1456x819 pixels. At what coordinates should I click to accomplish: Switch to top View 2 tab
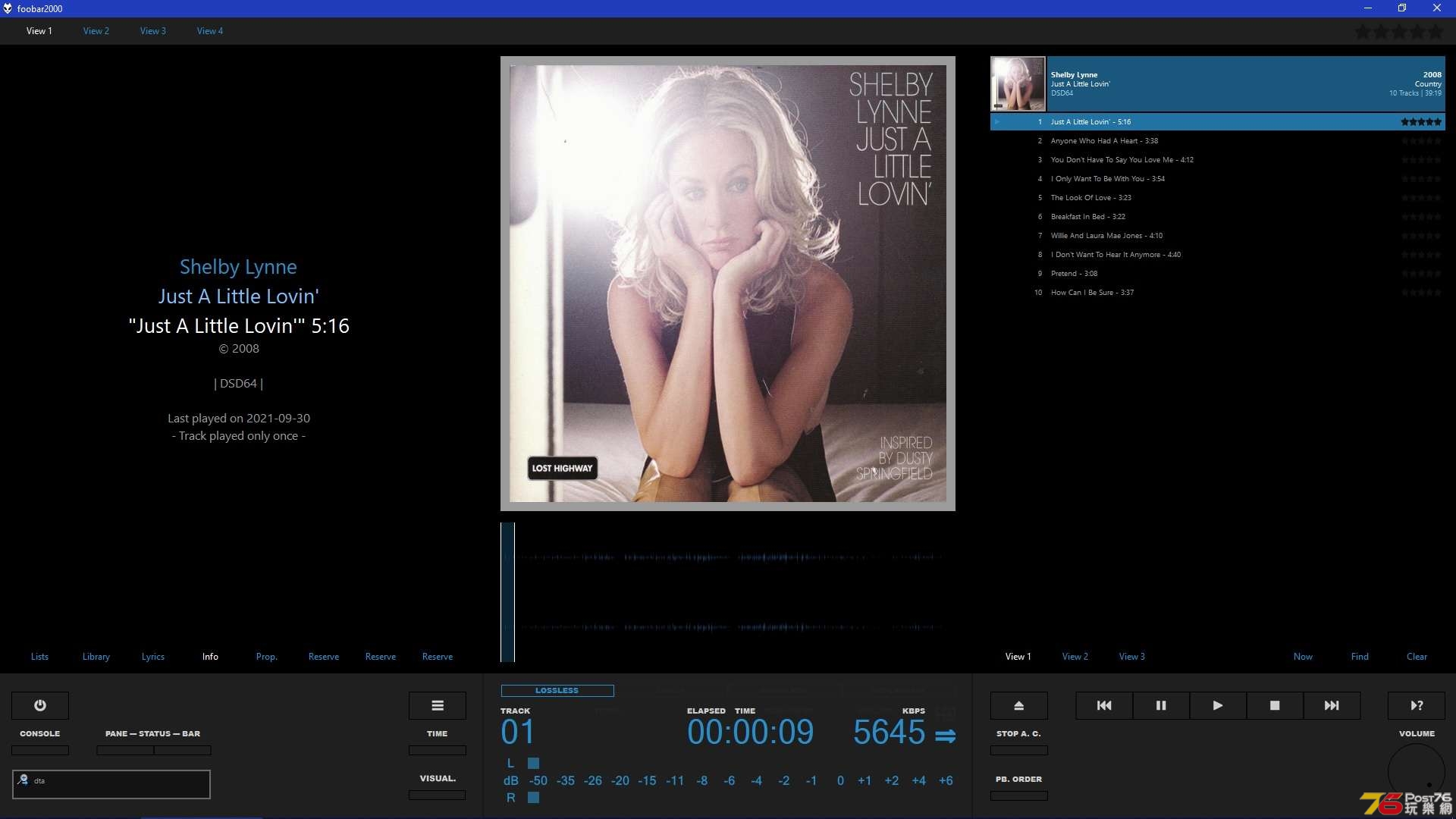[x=96, y=31]
